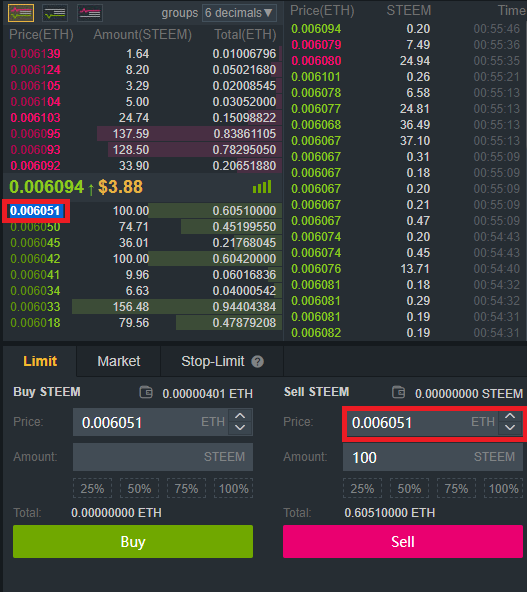Image resolution: width=527 pixels, height=592 pixels.
Task: Click trade history price 0.006077
Action: click(316, 109)
